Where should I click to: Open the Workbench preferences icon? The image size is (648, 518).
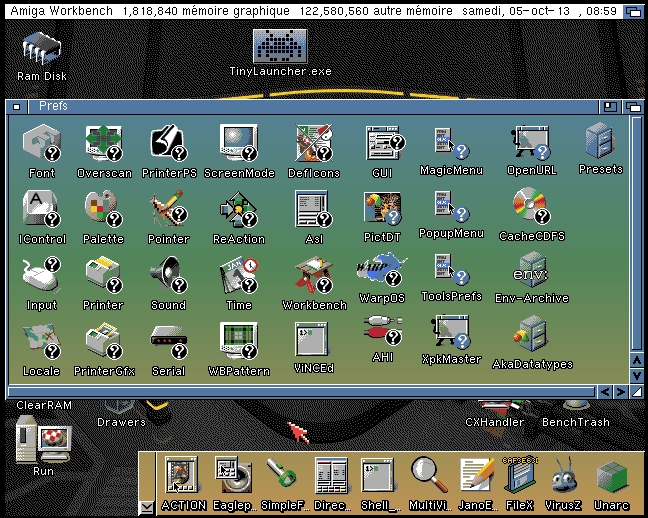tap(314, 275)
